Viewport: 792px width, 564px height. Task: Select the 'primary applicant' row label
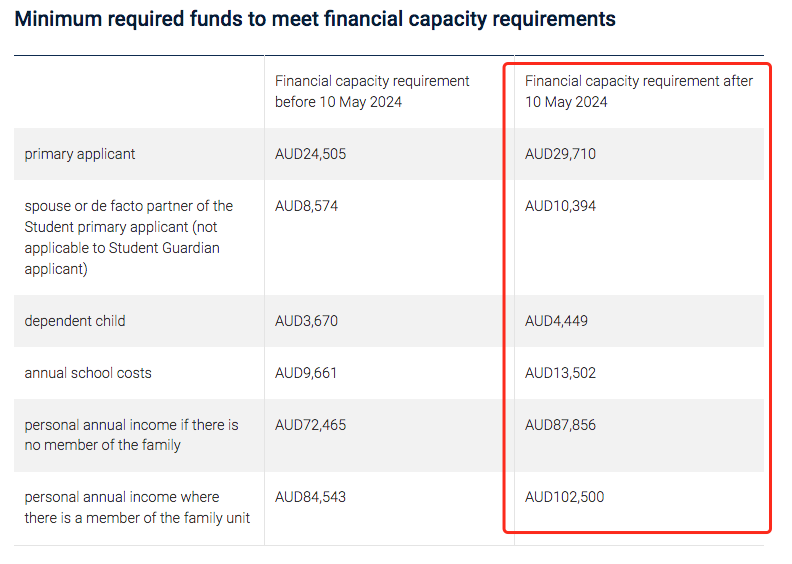click(x=80, y=154)
